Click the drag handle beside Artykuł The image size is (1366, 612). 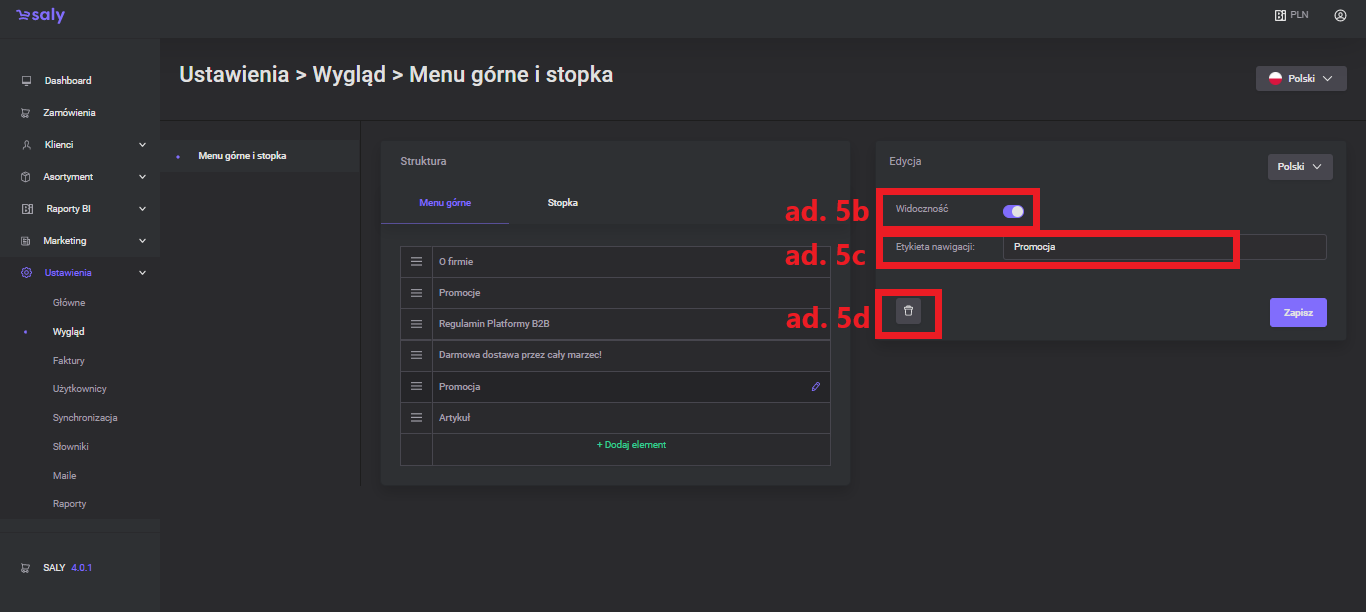coord(416,418)
